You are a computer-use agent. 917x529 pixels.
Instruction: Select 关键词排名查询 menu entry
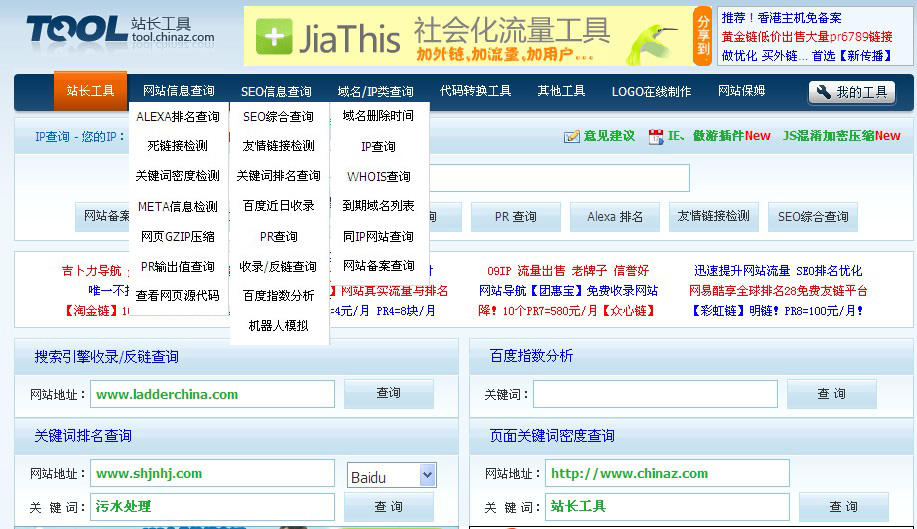point(278,175)
